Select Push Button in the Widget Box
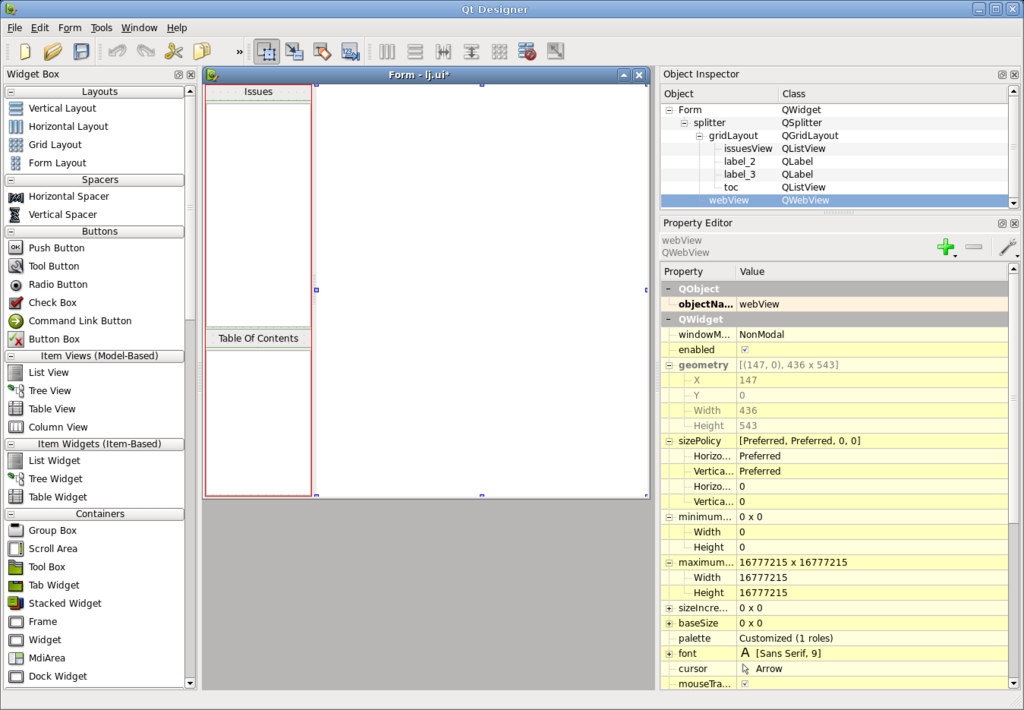The width and height of the screenshot is (1024, 710). pyautogui.click(x=56, y=248)
